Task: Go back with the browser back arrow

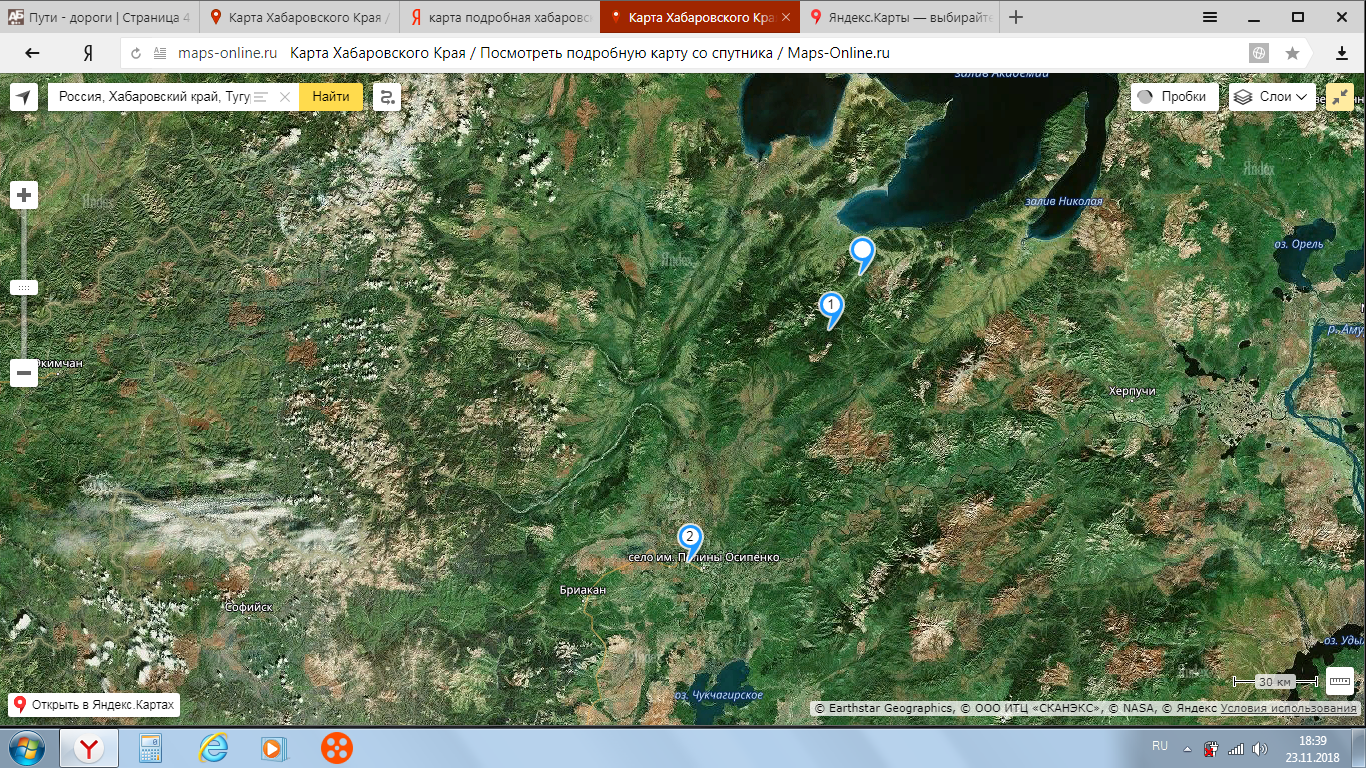Action: click(32, 53)
